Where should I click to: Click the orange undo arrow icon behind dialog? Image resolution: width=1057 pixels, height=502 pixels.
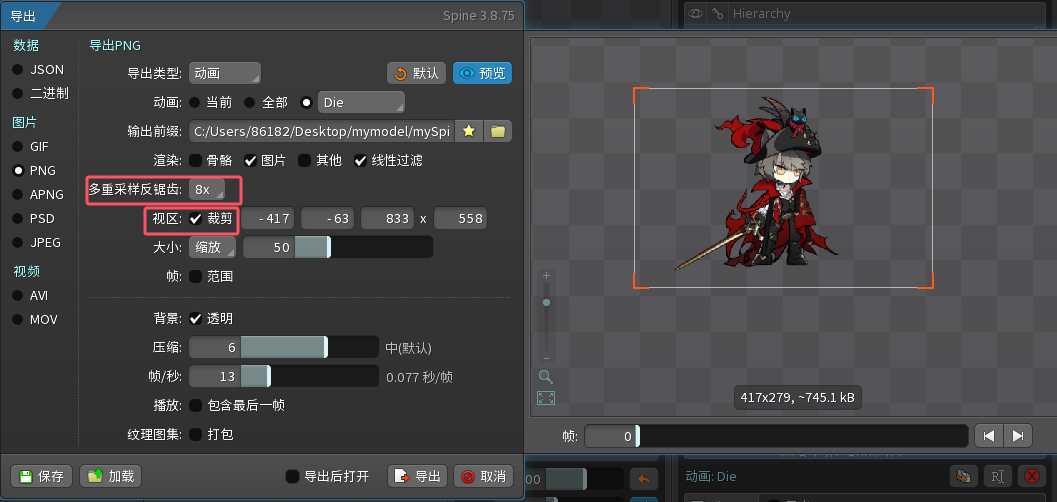click(x=644, y=479)
